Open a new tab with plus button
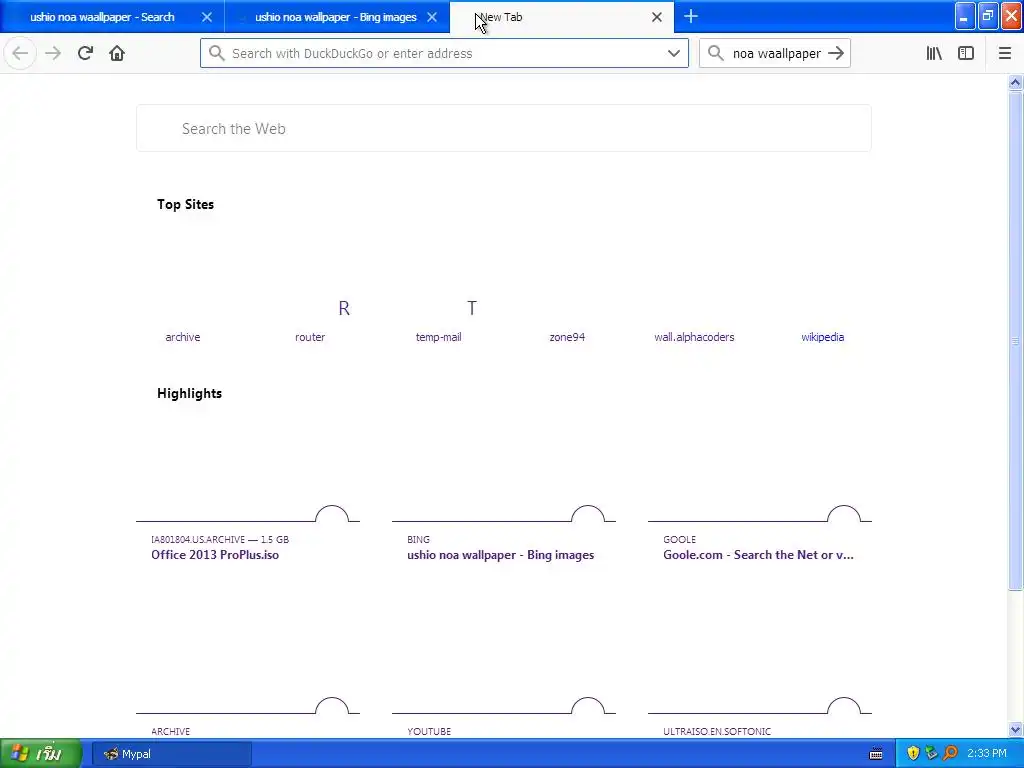 click(691, 16)
